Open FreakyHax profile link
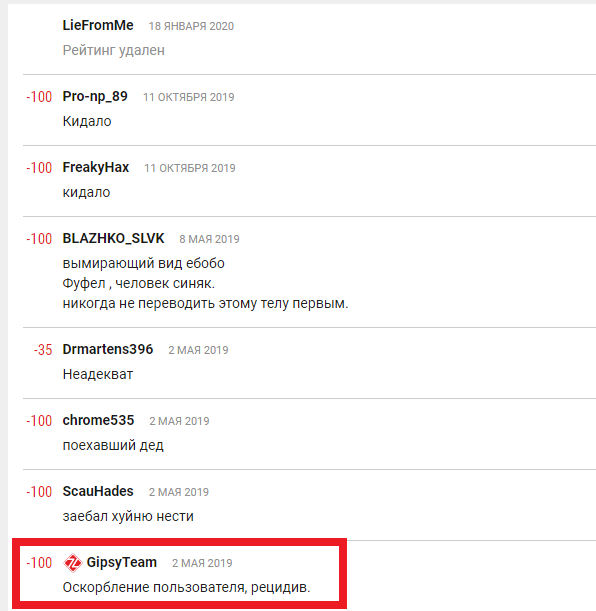This screenshot has width=596, height=611. (96, 168)
